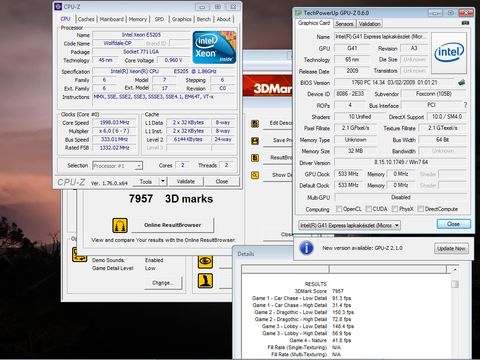Click the Intel Xeon logo in CPU-Z
Image resolution: width=480 pixels, height=360 pixels.
pos(214,47)
